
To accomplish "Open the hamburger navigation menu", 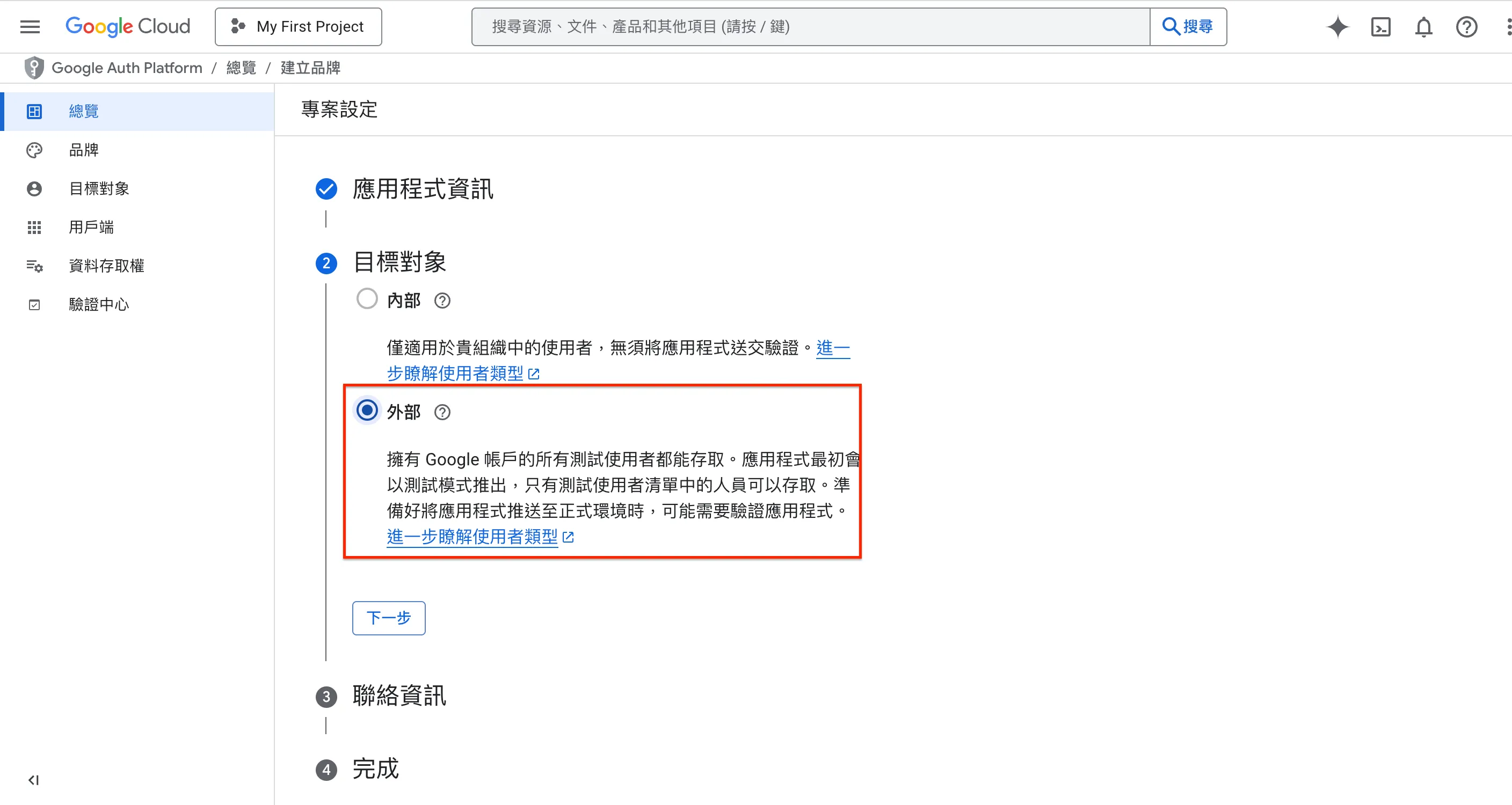I will click(30, 26).
